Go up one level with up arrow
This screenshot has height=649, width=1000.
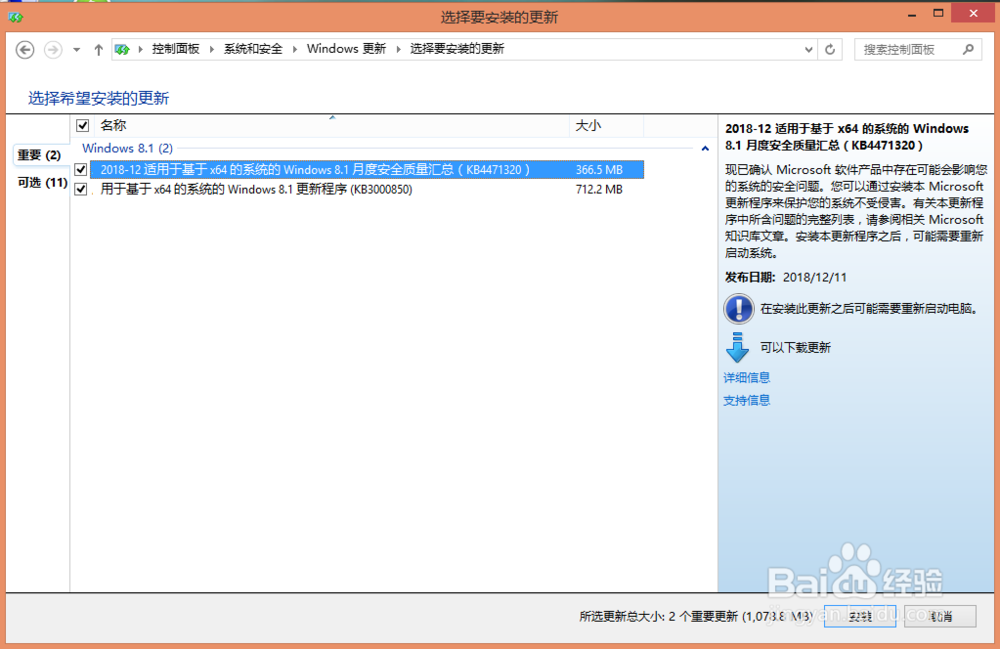(x=98, y=49)
